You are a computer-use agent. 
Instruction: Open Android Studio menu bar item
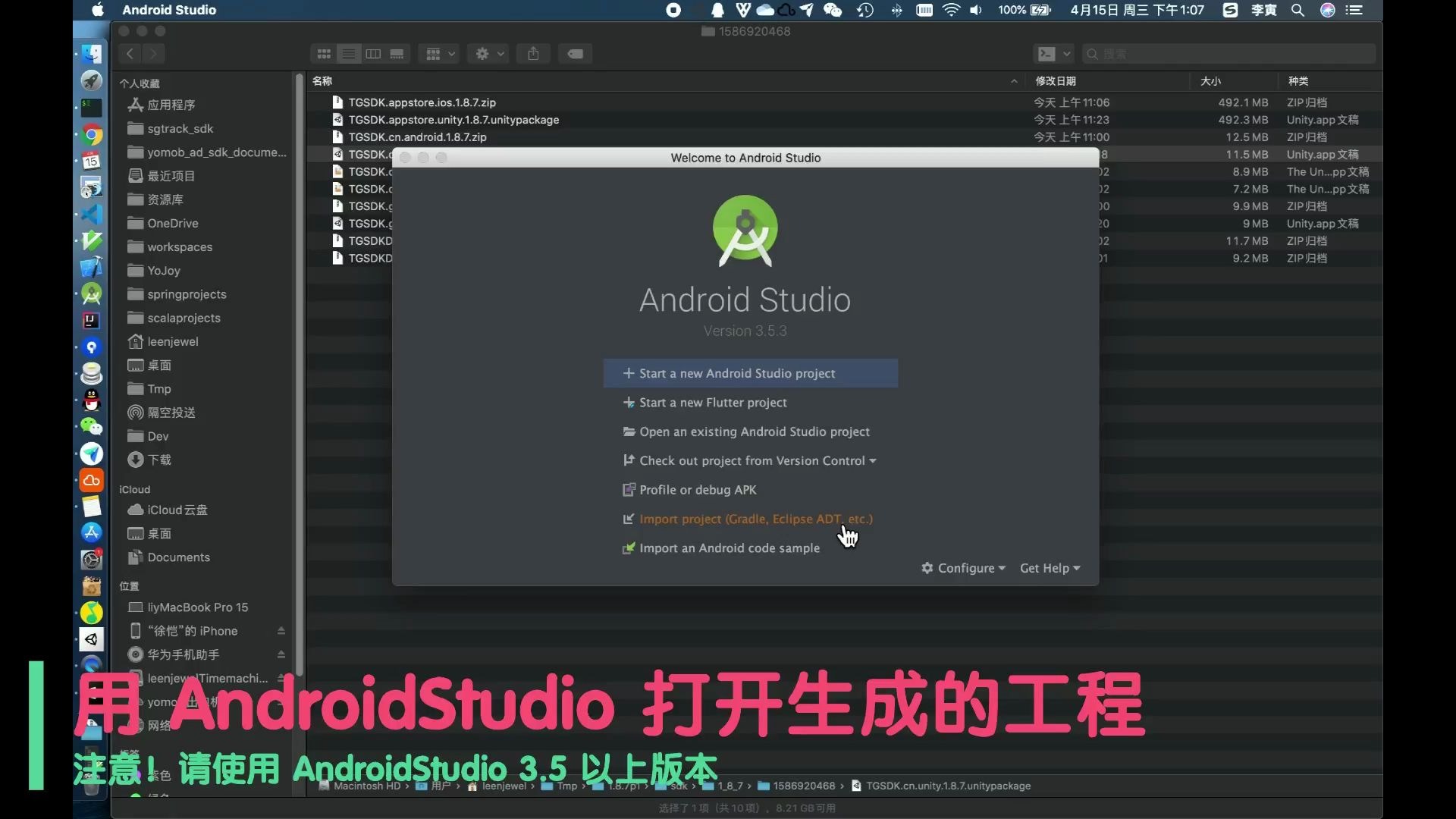click(x=169, y=10)
